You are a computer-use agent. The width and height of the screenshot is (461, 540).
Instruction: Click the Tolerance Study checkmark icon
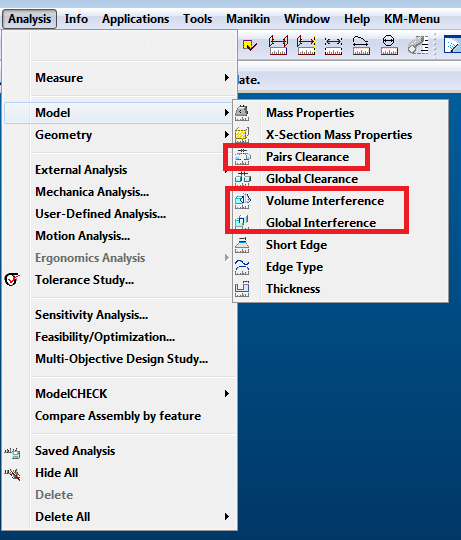coord(12,280)
